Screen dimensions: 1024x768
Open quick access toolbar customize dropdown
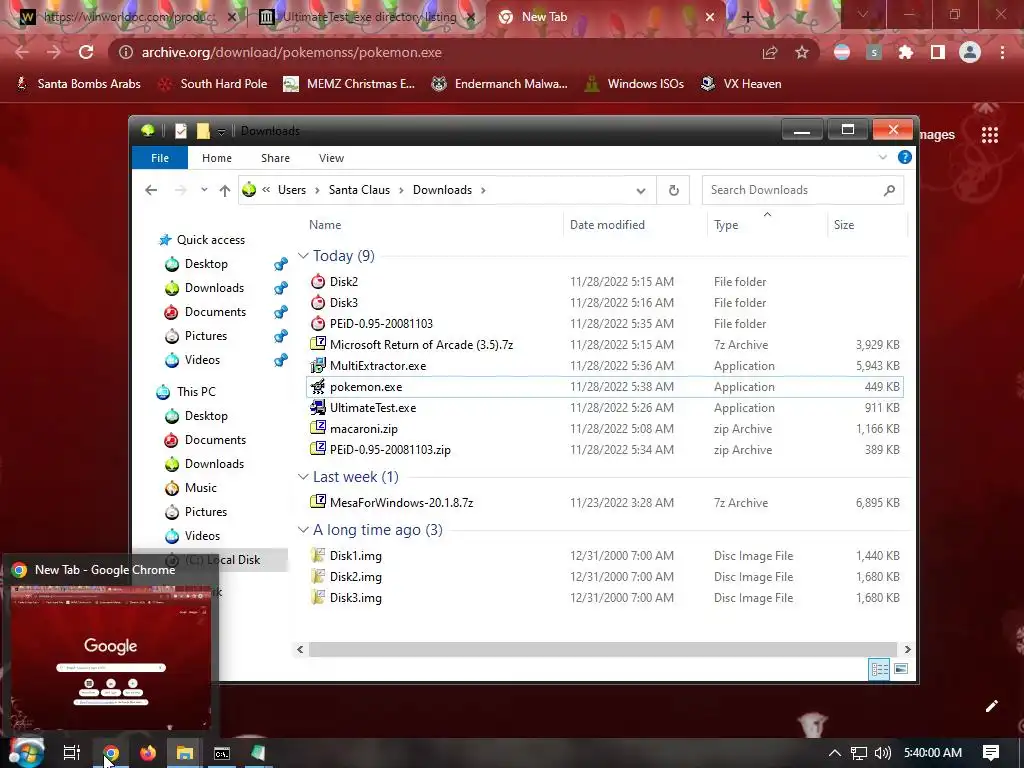tap(221, 131)
